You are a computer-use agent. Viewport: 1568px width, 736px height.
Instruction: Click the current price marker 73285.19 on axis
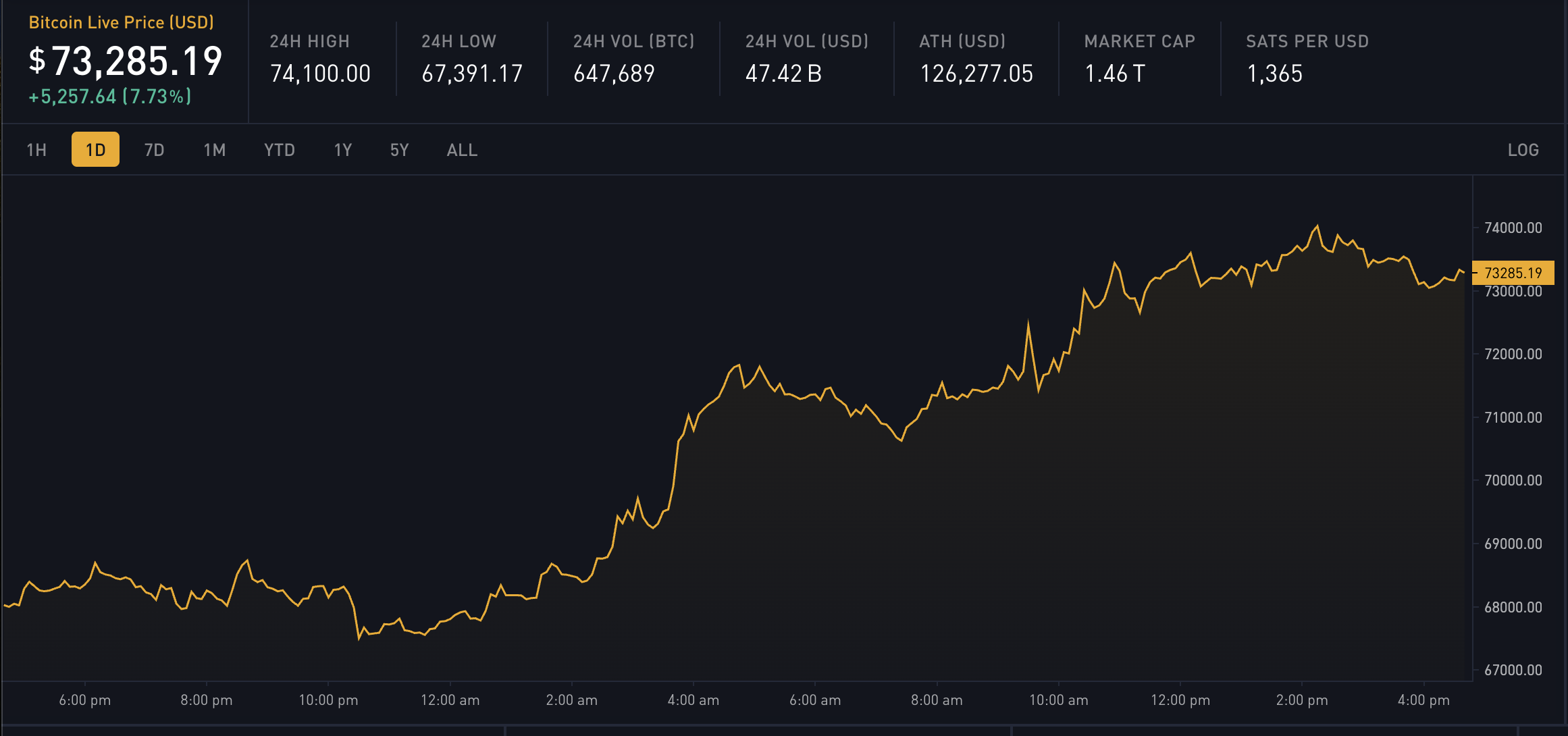click(1513, 273)
